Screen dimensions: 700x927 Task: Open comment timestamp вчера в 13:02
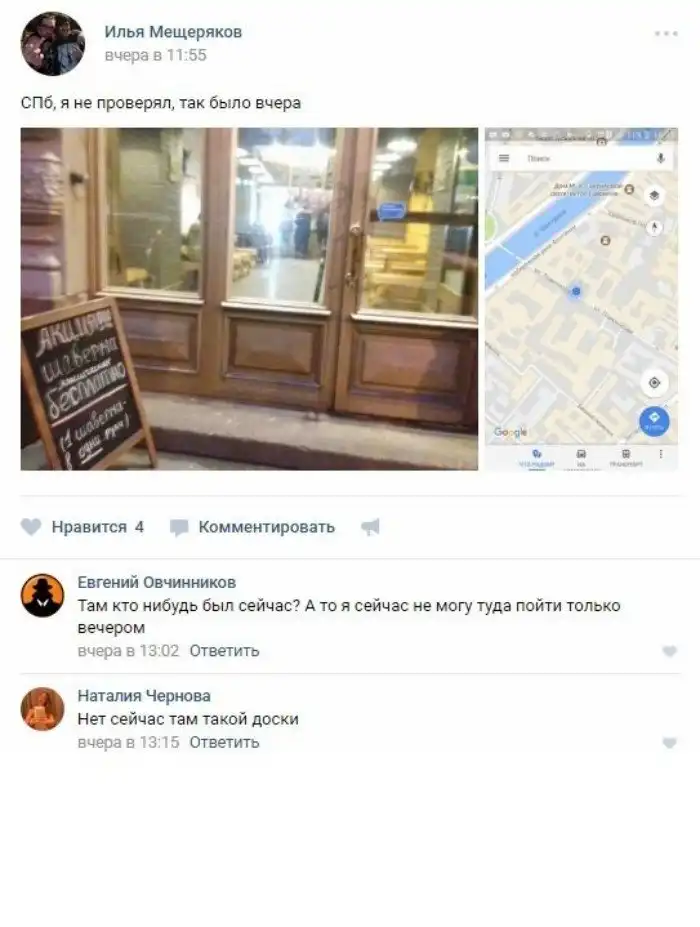[128, 651]
